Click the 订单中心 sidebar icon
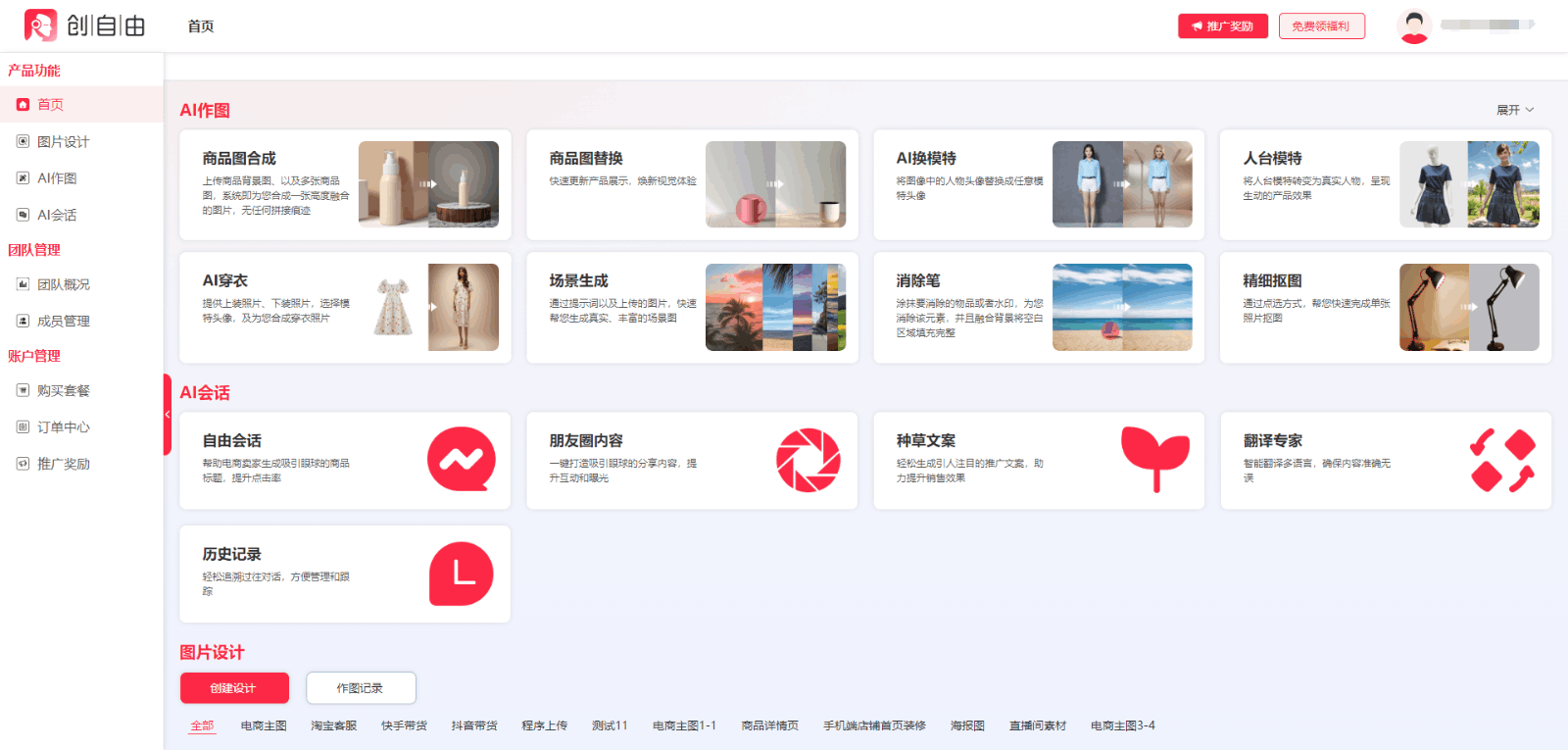Screen dimensions: 1568x750 pos(23,426)
